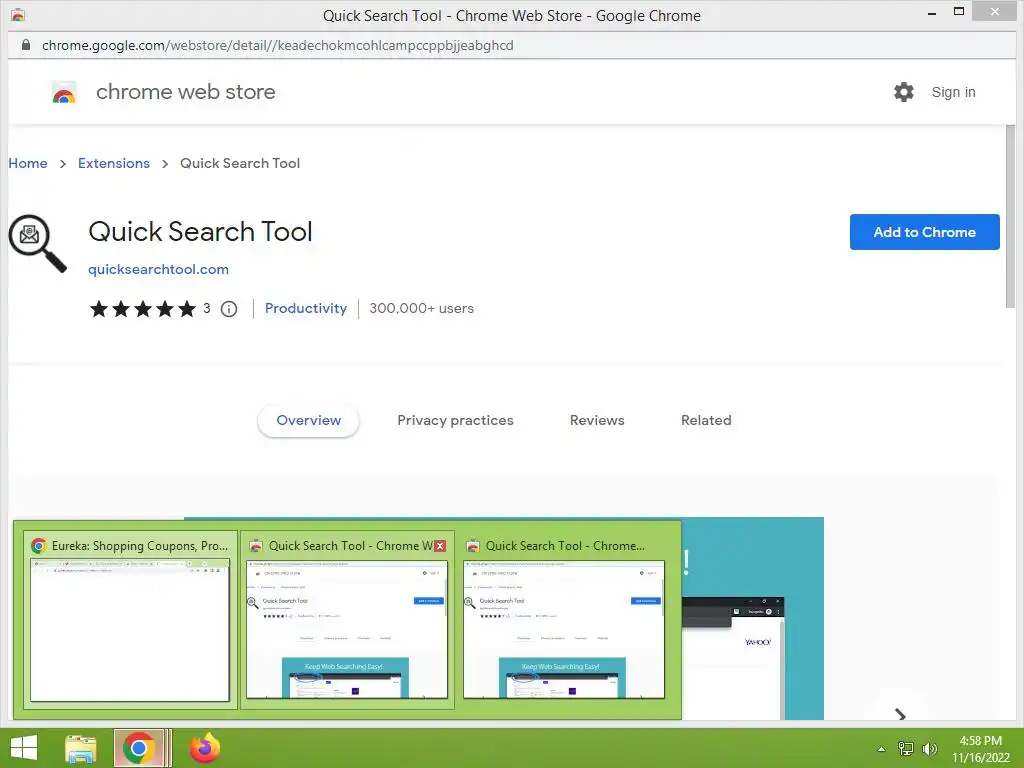Screen dimensions: 1024x768
Task: Switch to the Related tab
Action: pos(706,421)
